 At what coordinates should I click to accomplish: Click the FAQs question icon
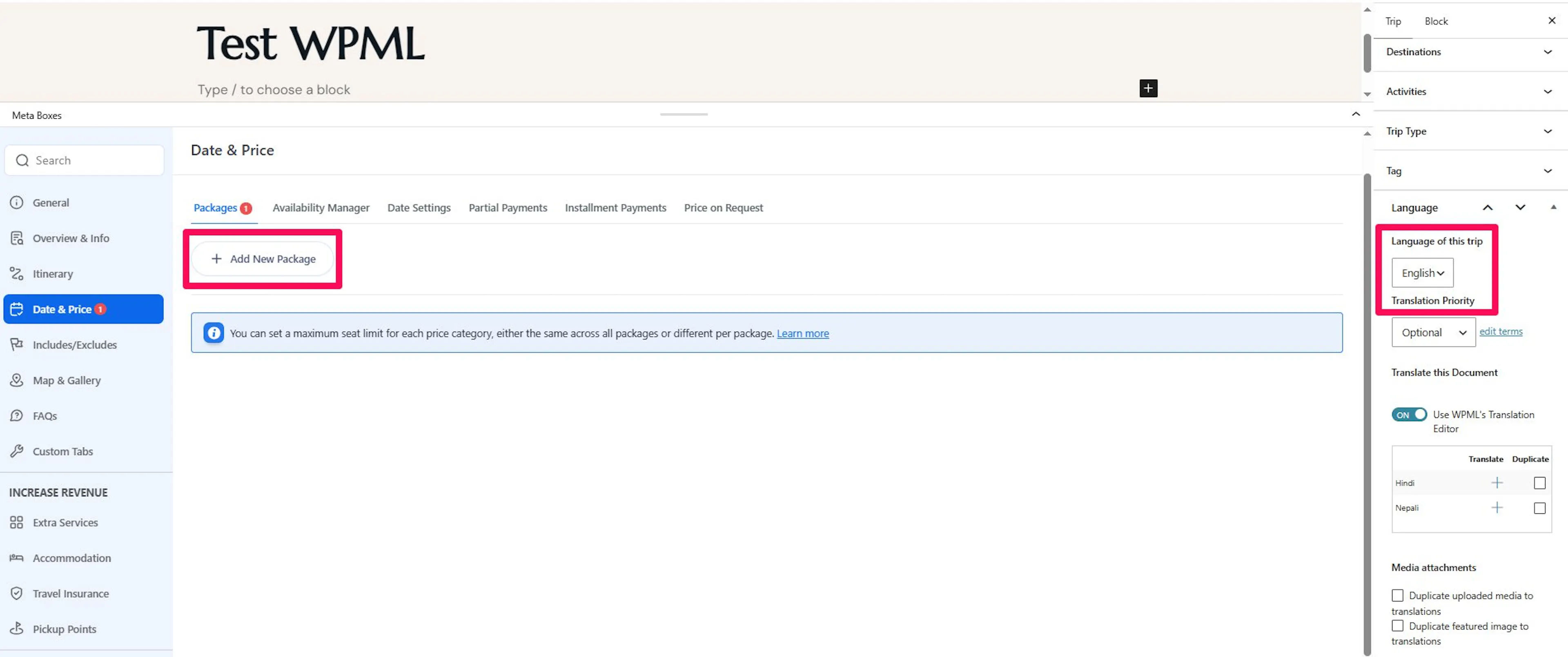coord(16,415)
